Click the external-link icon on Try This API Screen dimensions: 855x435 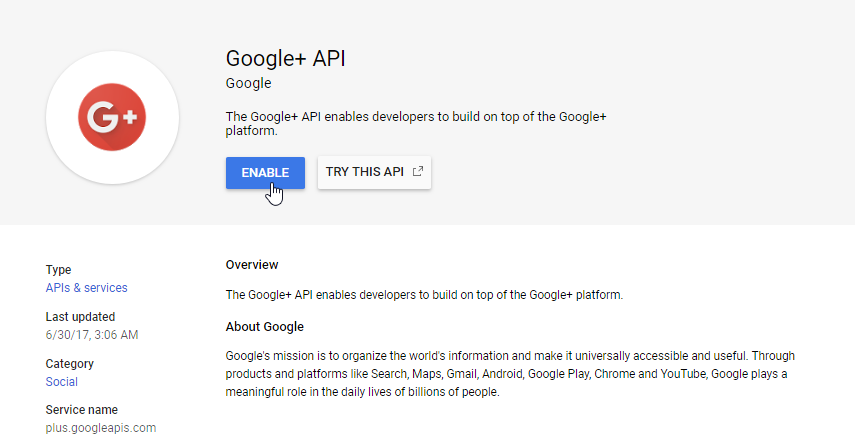click(418, 171)
